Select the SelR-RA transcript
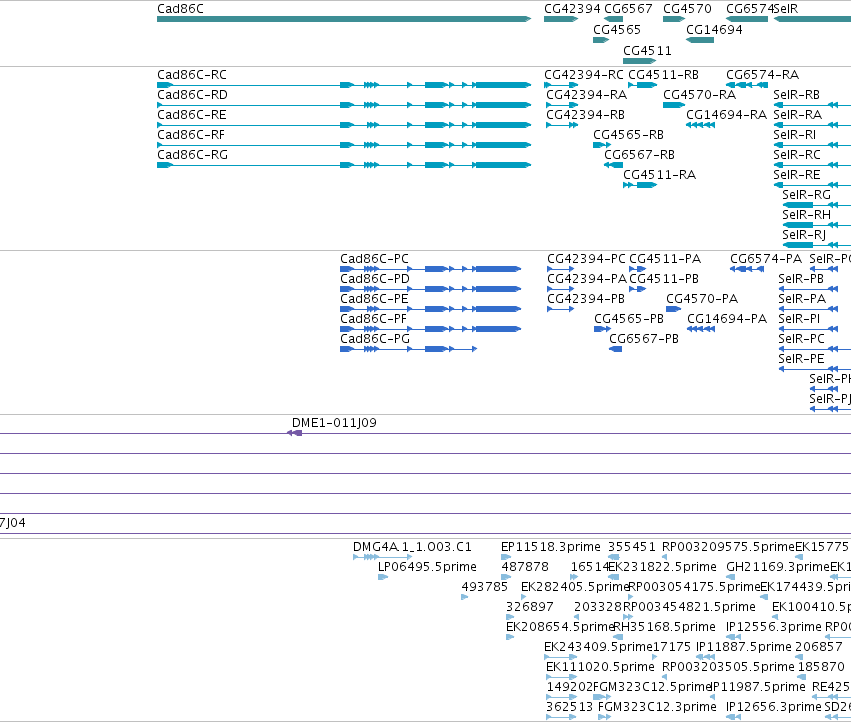Screen dimensions: 851x722 click(812, 125)
